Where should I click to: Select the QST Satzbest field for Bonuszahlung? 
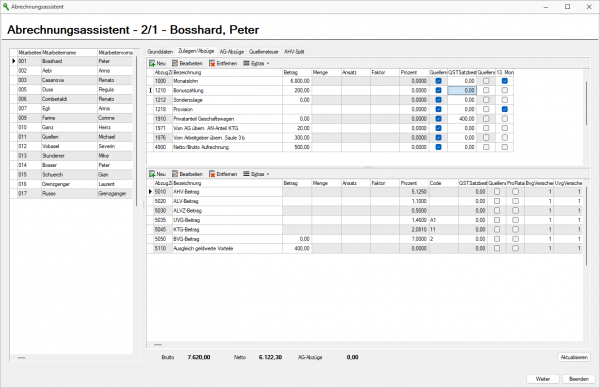pos(462,91)
